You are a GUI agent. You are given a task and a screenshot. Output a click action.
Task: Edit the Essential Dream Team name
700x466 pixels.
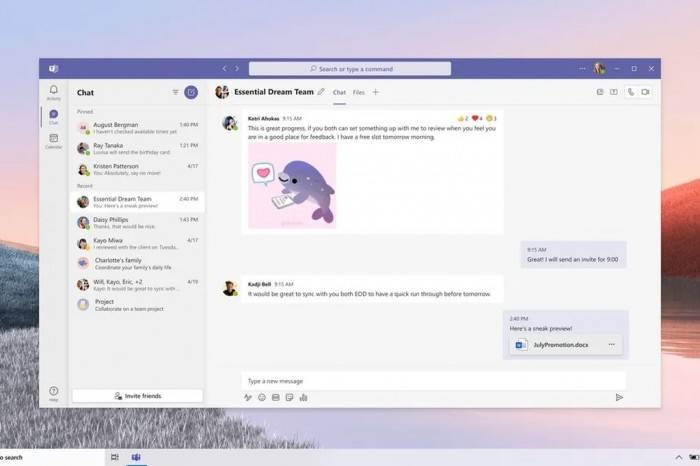(x=321, y=92)
